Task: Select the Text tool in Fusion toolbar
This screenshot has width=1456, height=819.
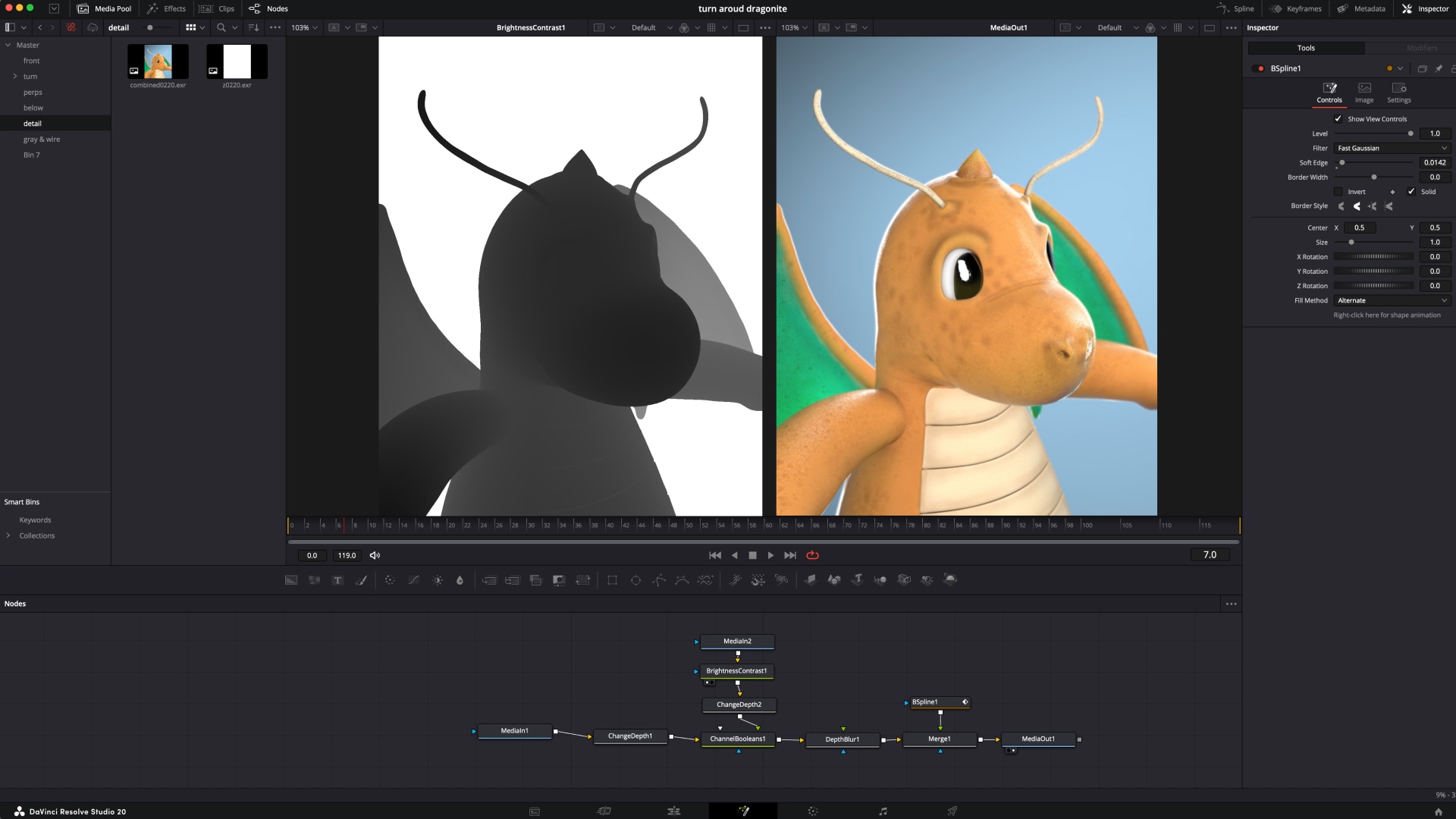Action: tap(338, 580)
